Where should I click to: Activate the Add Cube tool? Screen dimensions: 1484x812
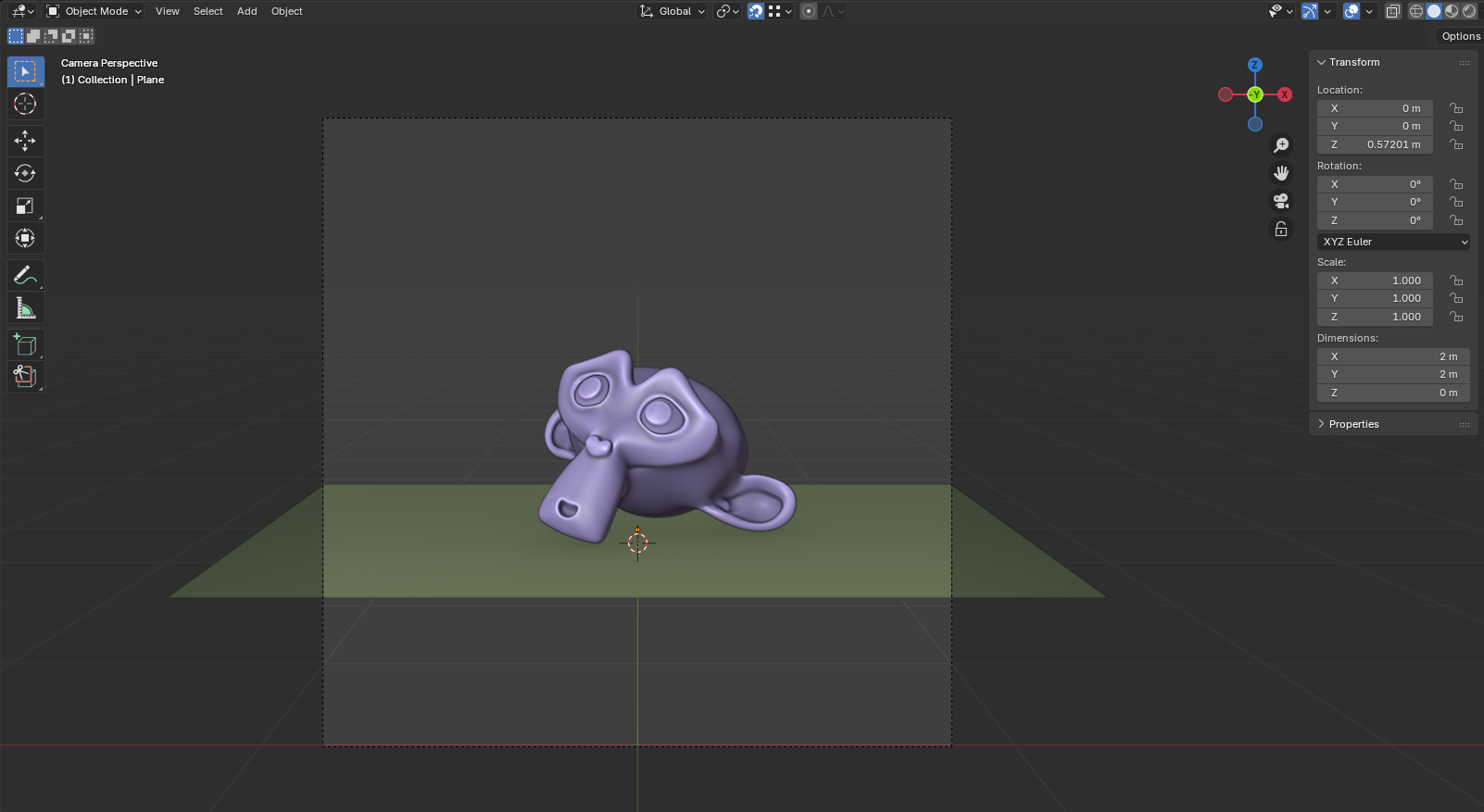25,344
